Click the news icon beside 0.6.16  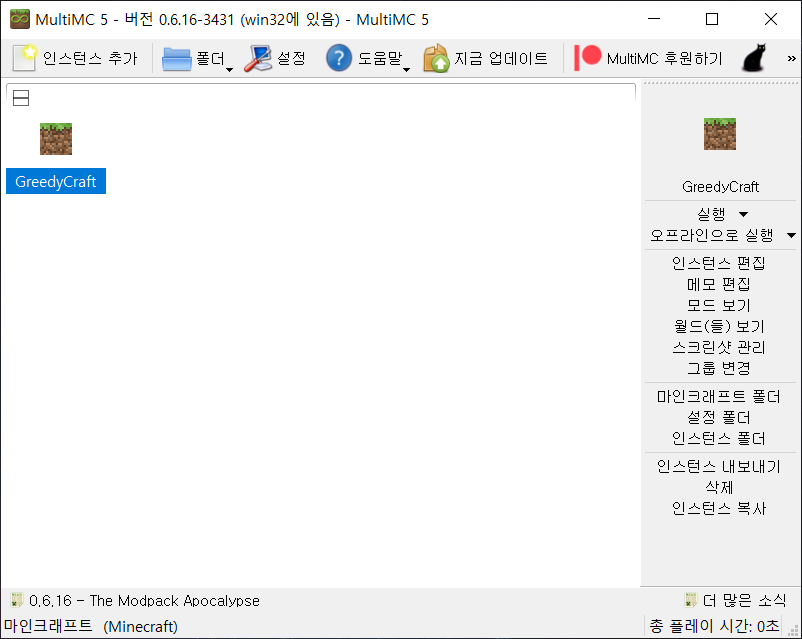tap(17, 600)
